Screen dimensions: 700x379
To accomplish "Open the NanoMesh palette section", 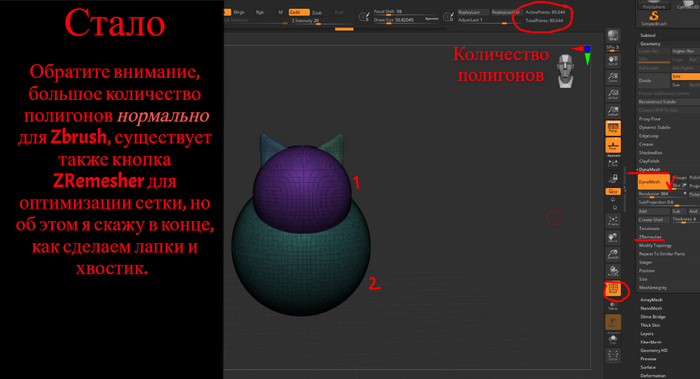I will (651, 308).
